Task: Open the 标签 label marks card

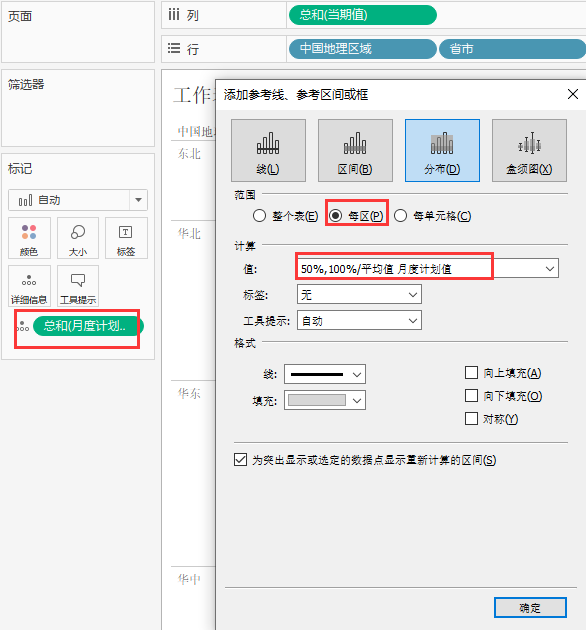Action: point(126,238)
